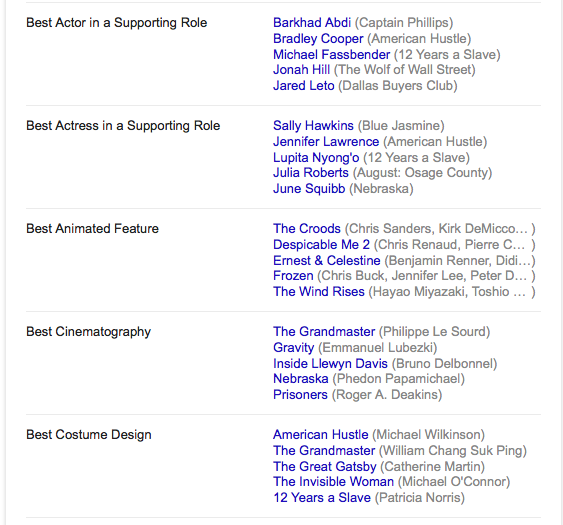
Task: Select The Invisible Woman link
Action: (x=333, y=482)
